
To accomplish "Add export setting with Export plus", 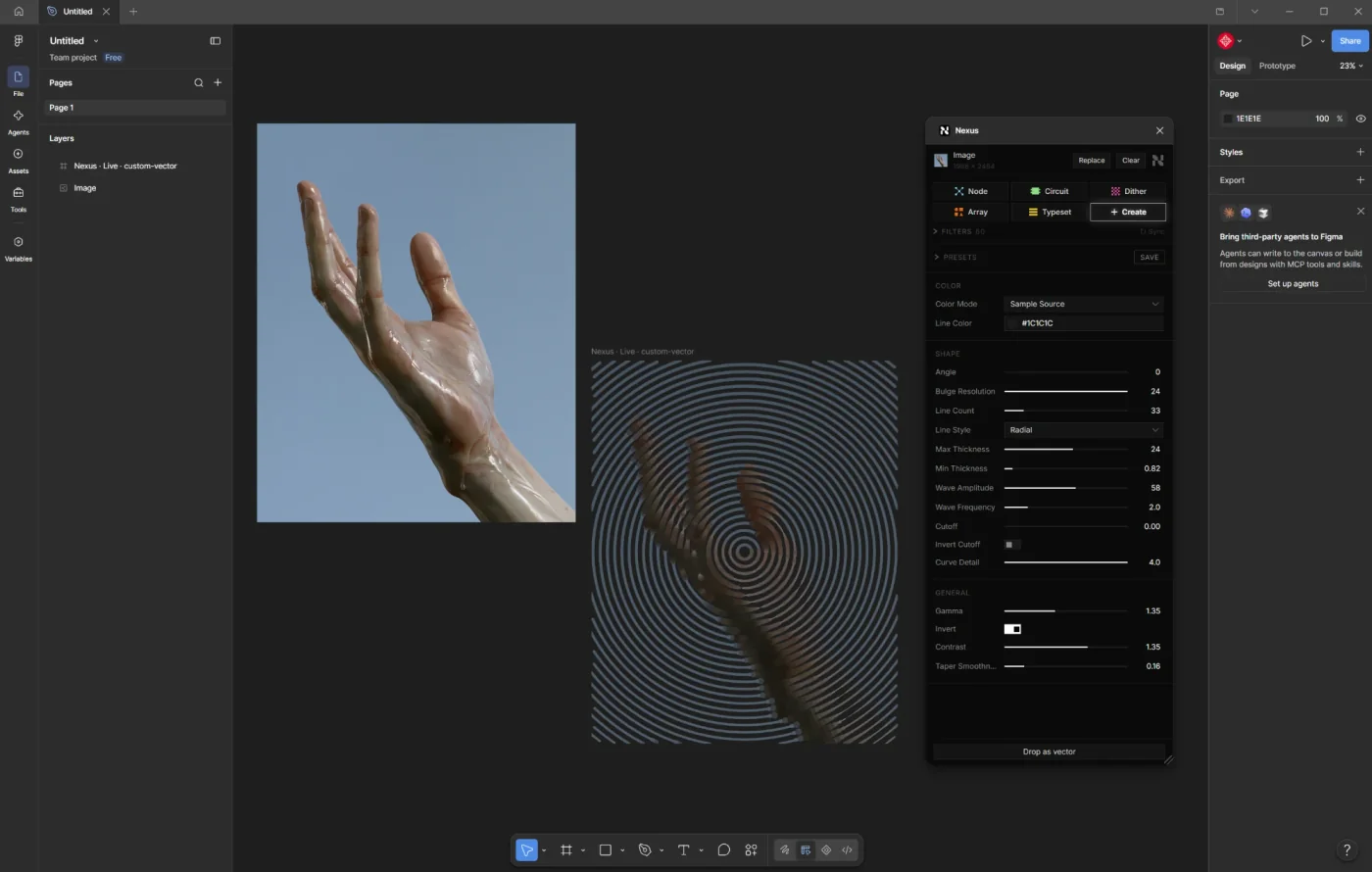I will (x=1359, y=180).
